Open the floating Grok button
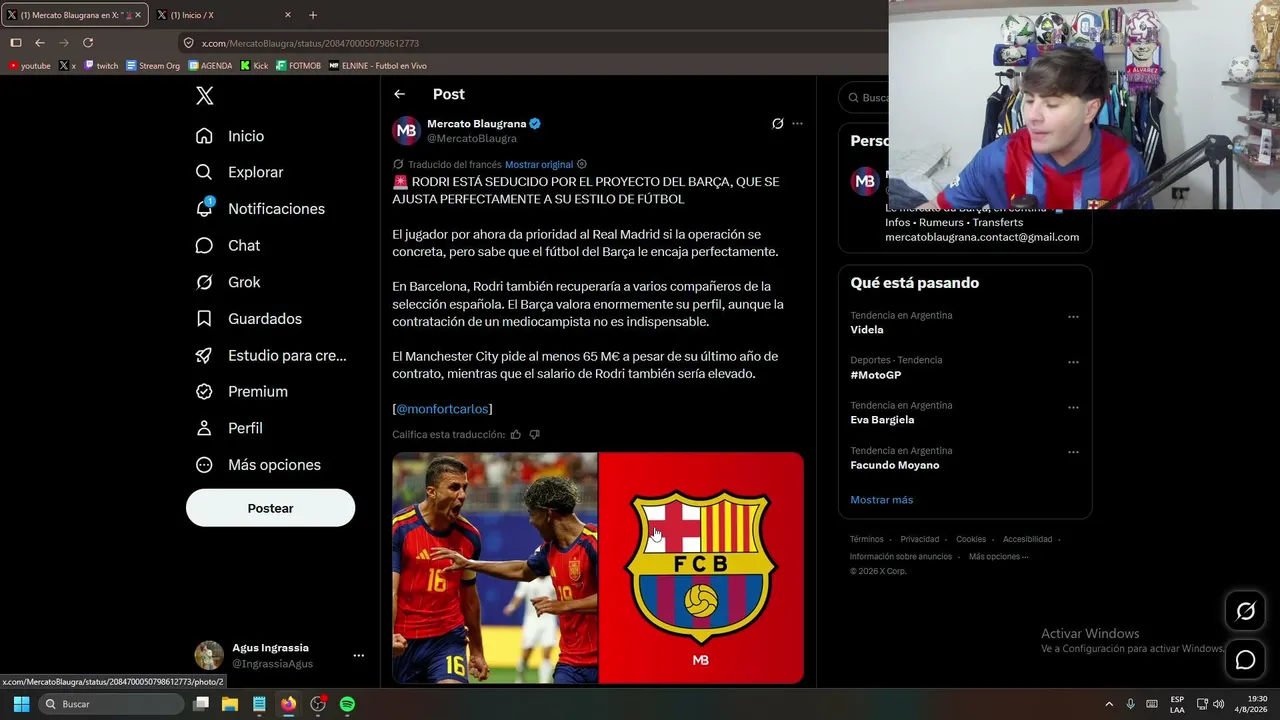The height and width of the screenshot is (720, 1280). (x=1245, y=611)
